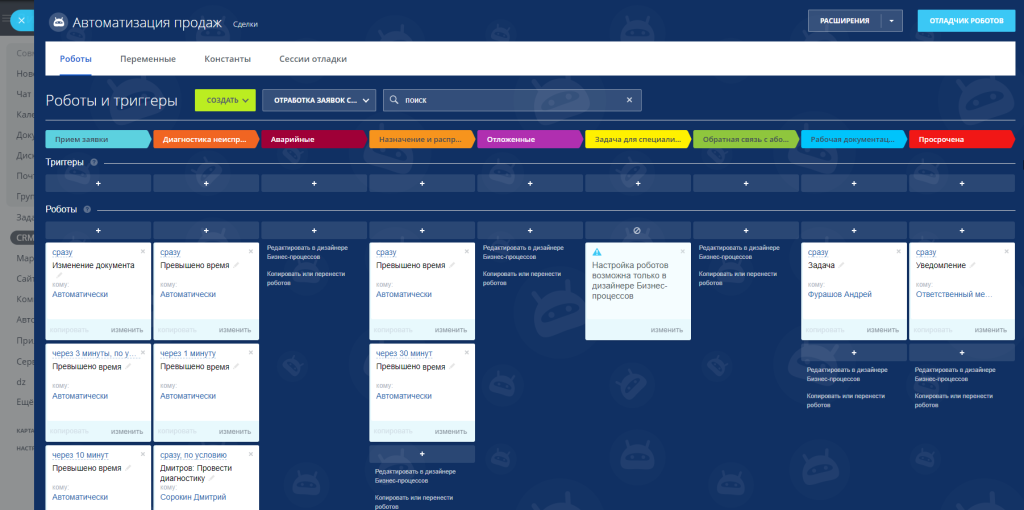The width and height of the screenshot is (1024, 510).
Task: Click the blocked icon under Задача для специалиста
Action: (x=638, y=231)
